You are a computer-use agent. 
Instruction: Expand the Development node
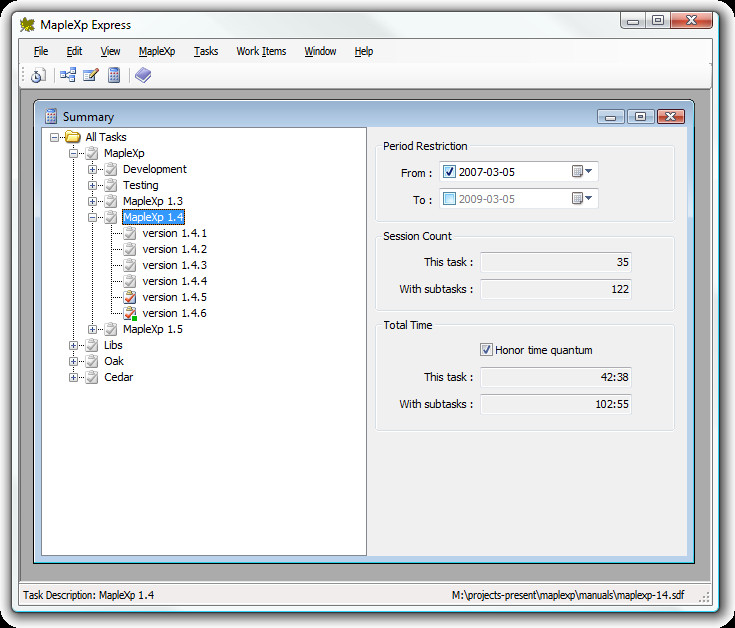click(x=92, y=169)
